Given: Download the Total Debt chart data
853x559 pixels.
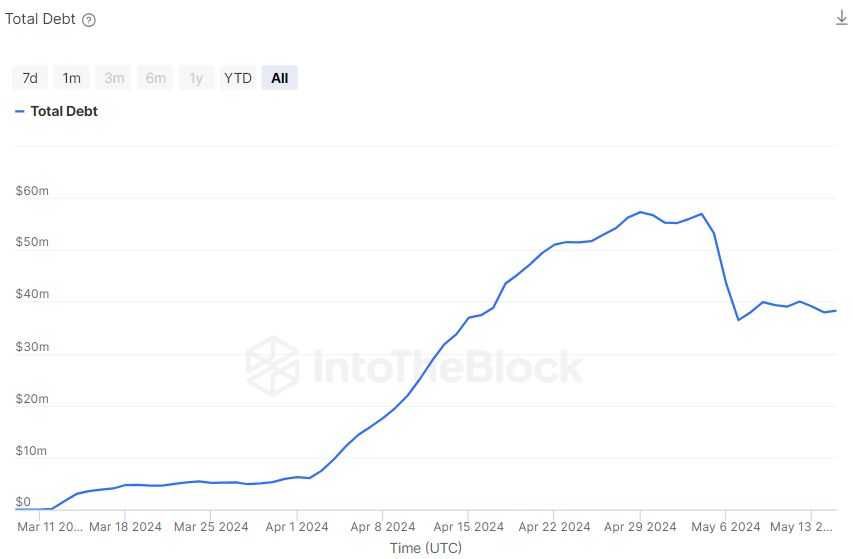Looking at the screenshot, I should (841, 18).
